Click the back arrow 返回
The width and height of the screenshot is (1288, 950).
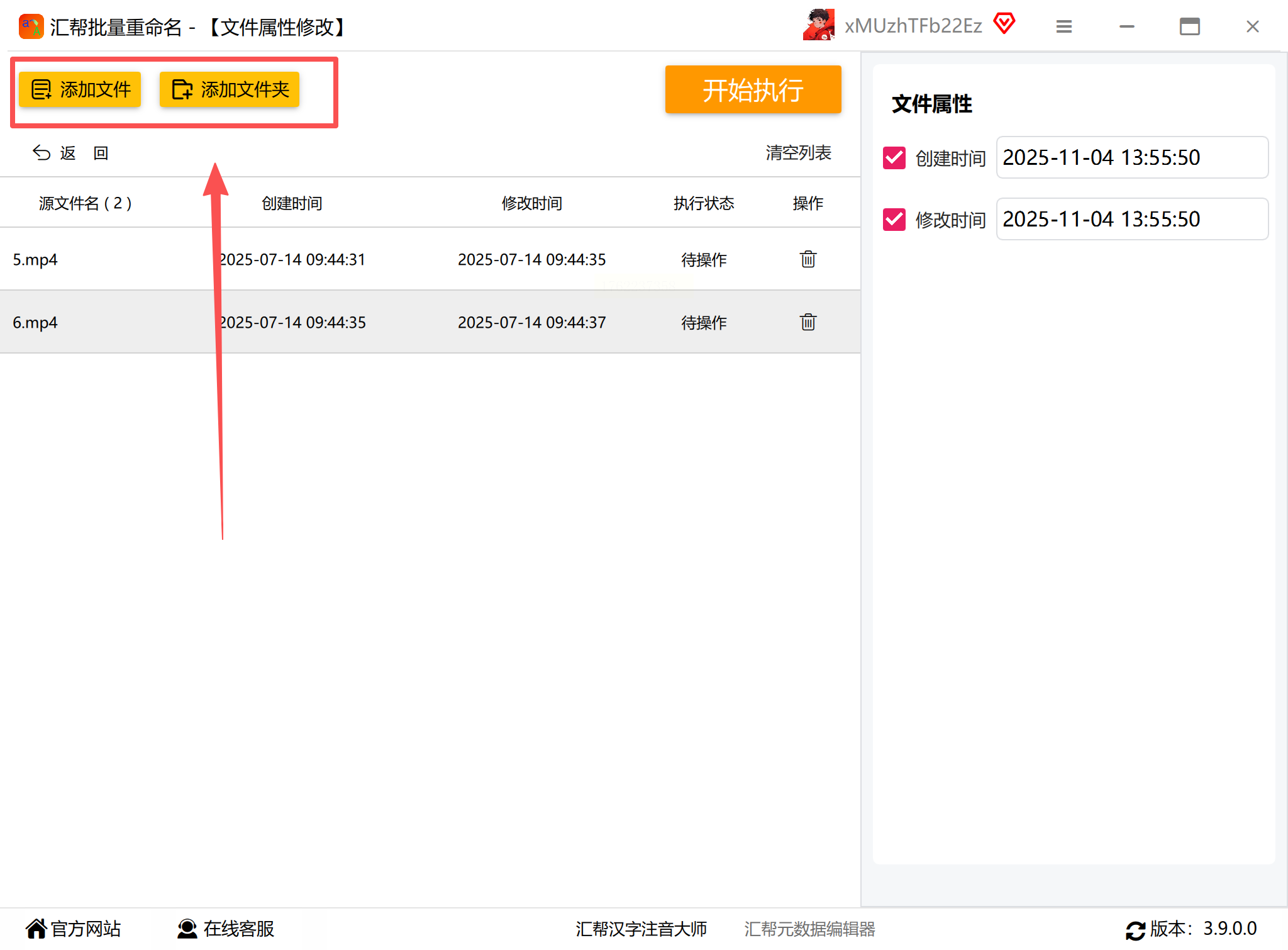[x=69, y=153]
